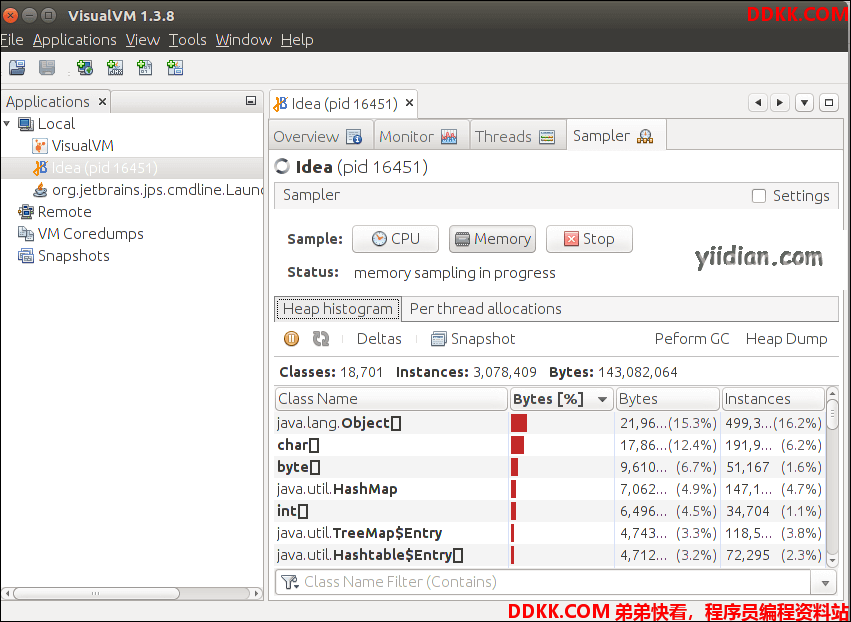This screenshot has height=622, width=851.
Task: Switch to the Monitor tab
Action: [421, 136]
